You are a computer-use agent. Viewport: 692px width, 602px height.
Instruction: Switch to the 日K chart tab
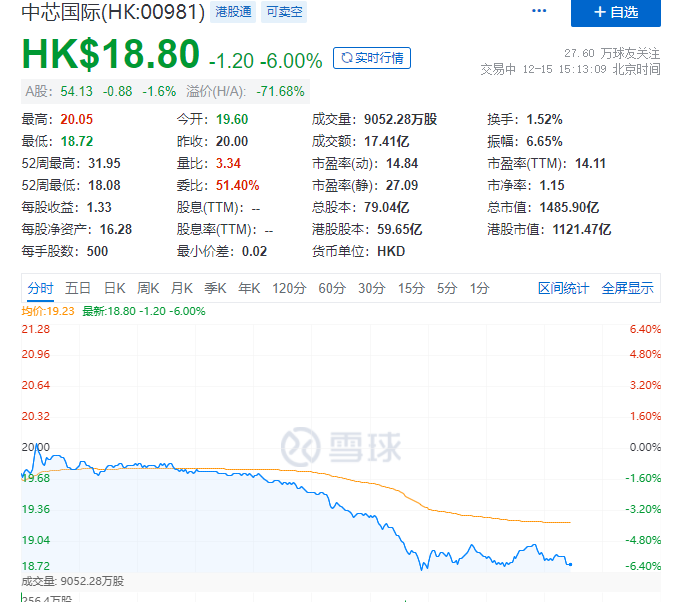[x=115, y=288]
